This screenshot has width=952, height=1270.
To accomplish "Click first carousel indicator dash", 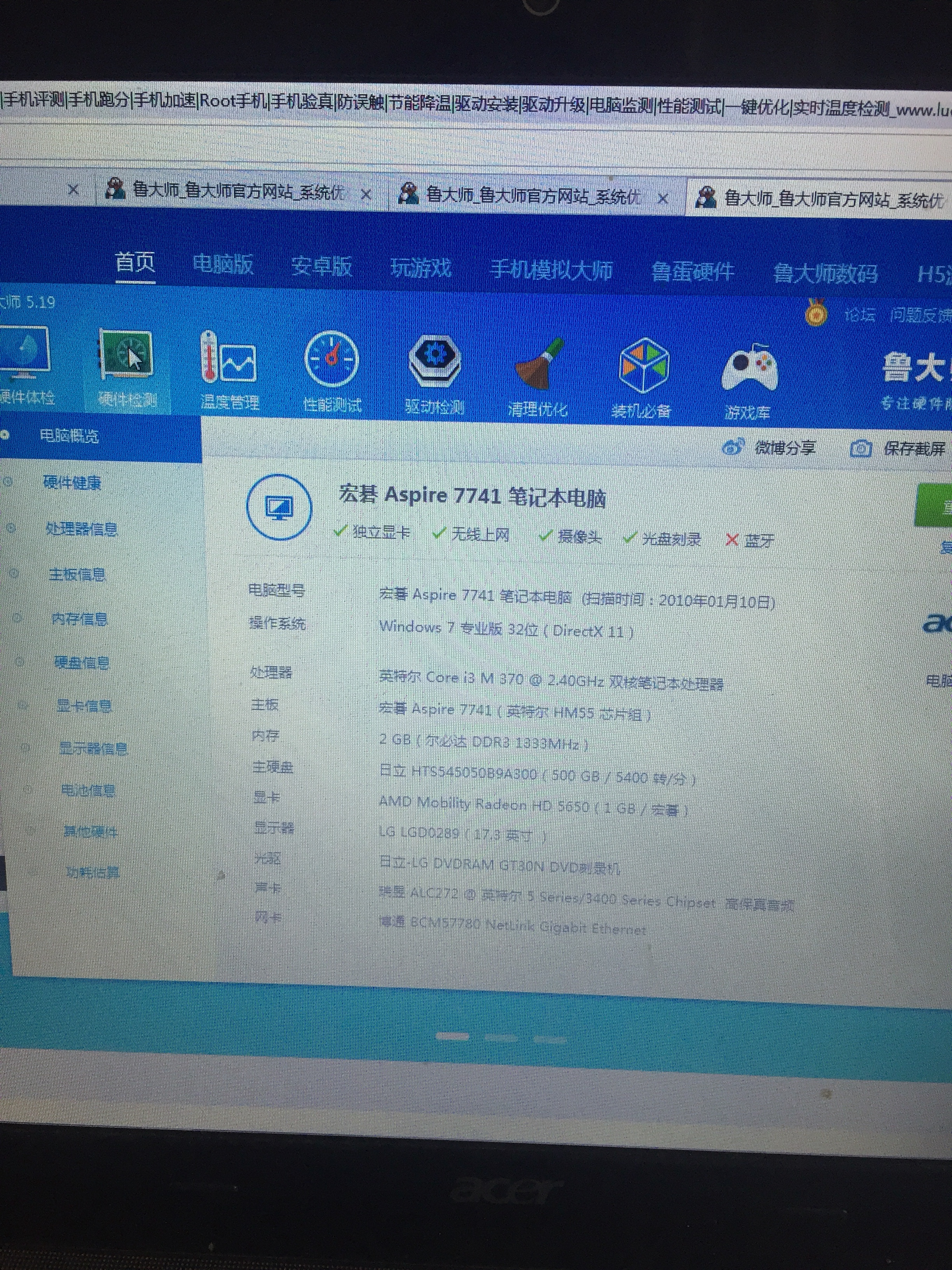I will coord(452,1036).
